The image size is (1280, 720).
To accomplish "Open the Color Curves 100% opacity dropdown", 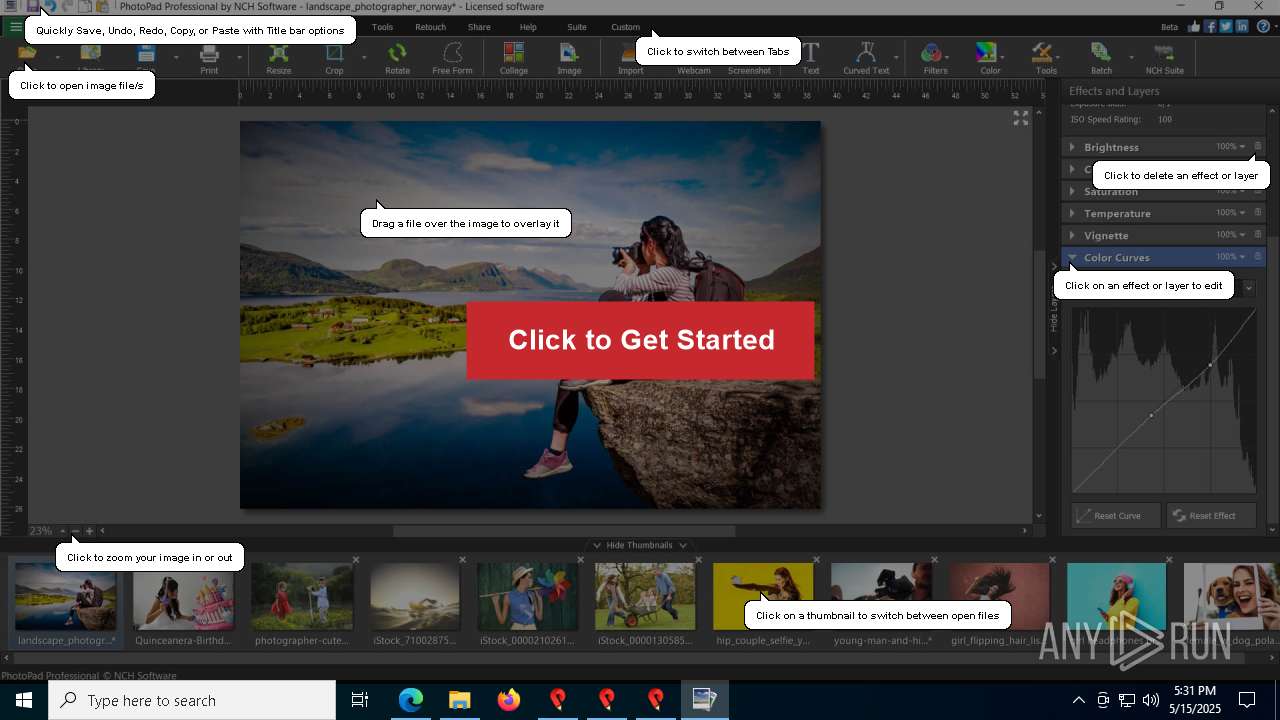I will [x=1231, y=257].
